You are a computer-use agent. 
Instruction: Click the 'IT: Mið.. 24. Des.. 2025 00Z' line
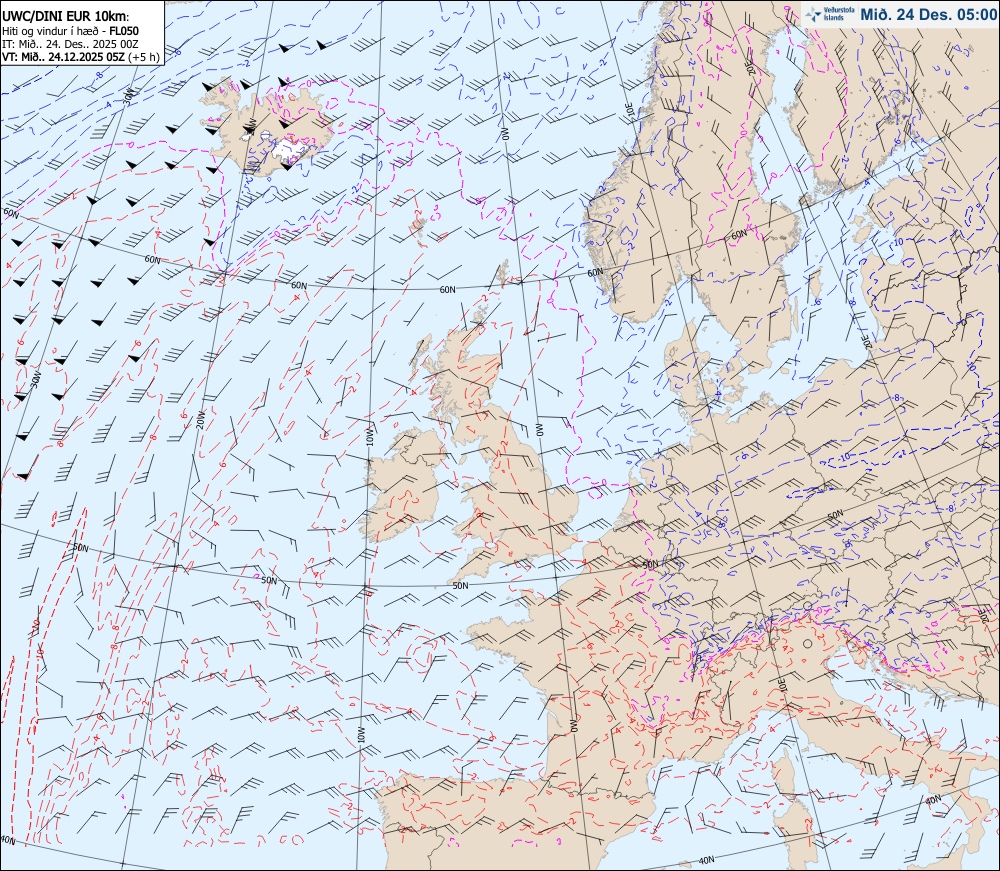pos(70,43)
